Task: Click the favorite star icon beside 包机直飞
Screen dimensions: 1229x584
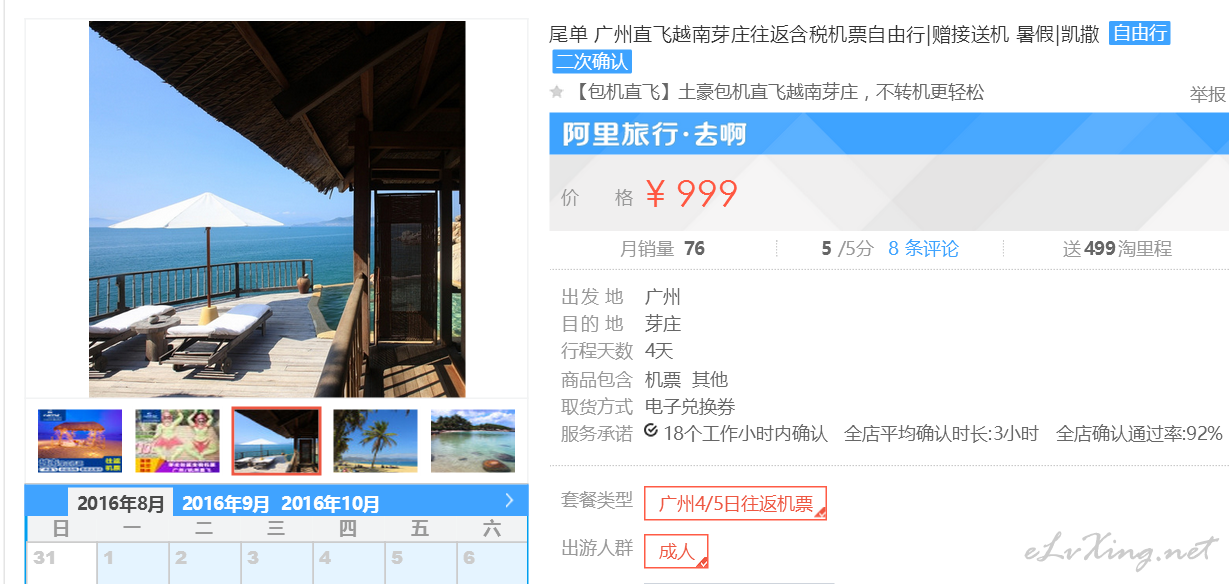Action: 557,92
